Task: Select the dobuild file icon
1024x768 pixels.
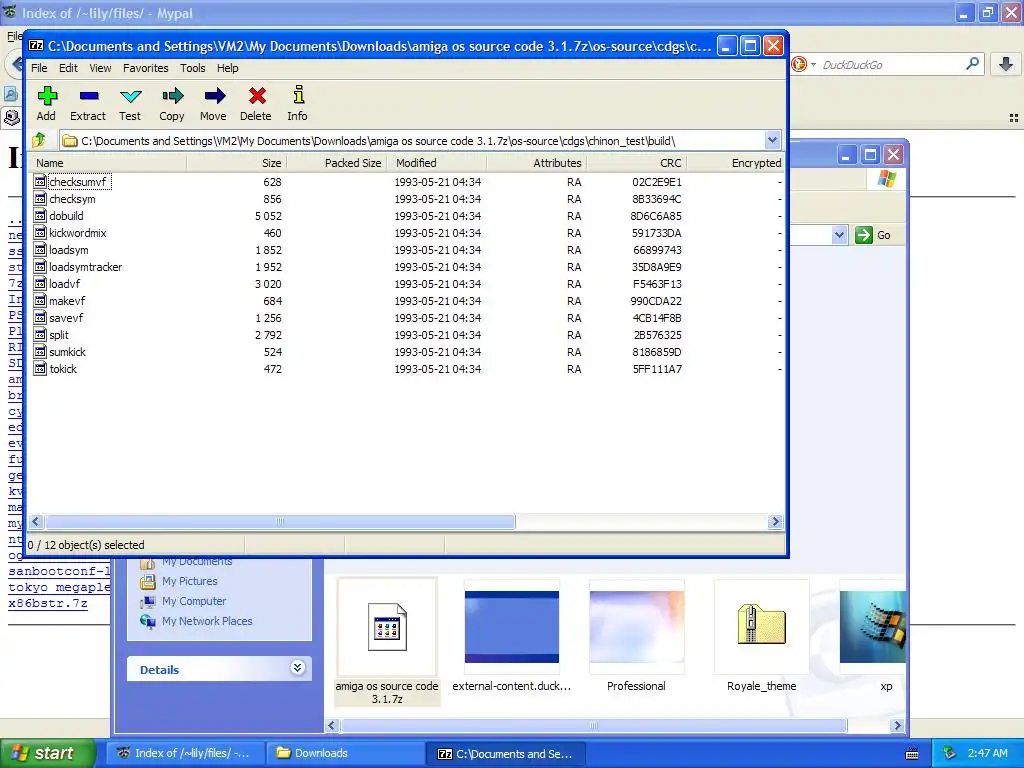Action: pyautogui.click(x=40, y=216)
